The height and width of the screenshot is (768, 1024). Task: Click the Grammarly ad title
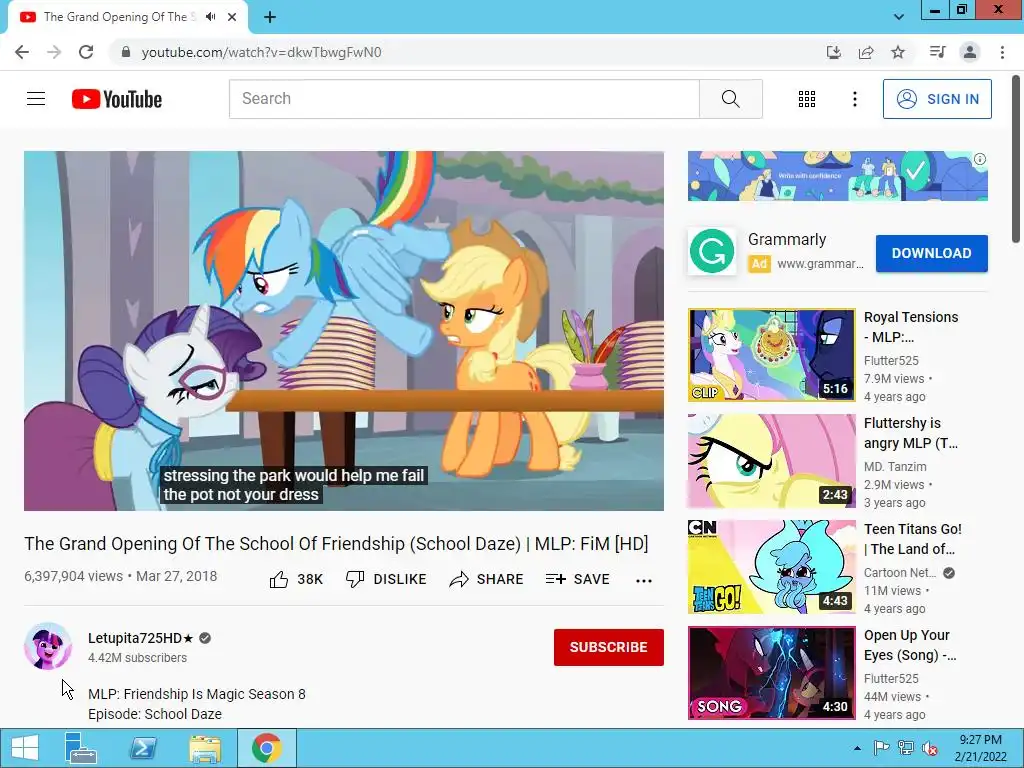click(787, 240)
